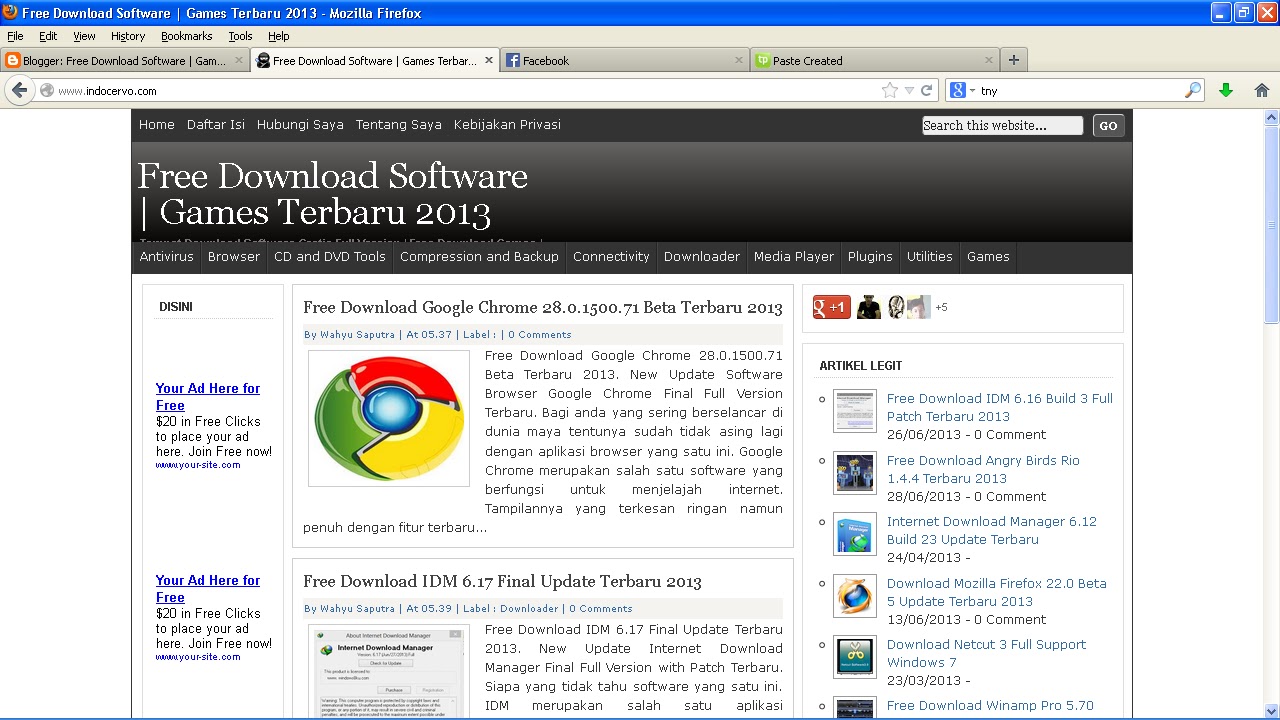1280x720 pixels.
Task: Click the first Your Ad Here for Free link
Action: click(208, 397)
